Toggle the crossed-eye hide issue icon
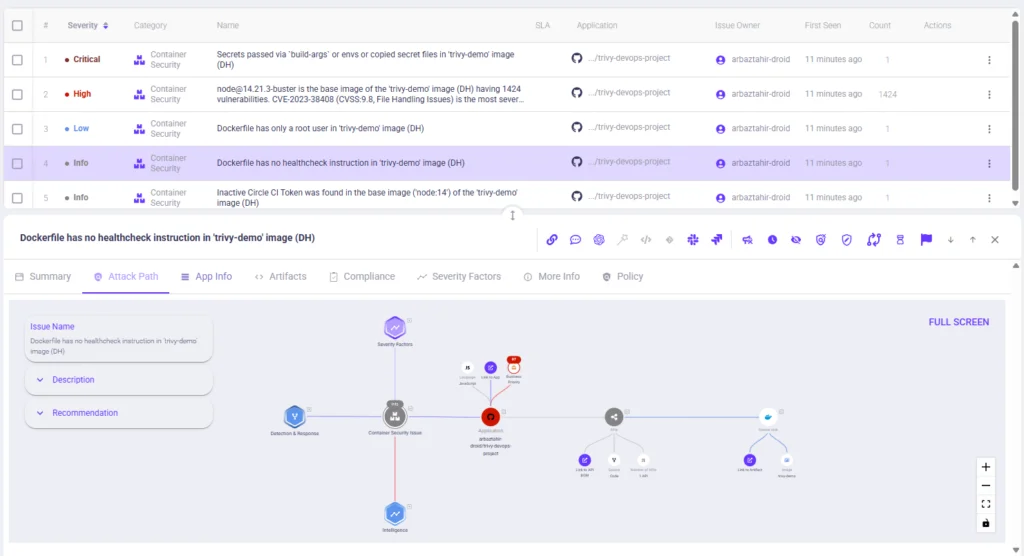This screenshot has height=556, width=1024. click(x=795, y=240)
